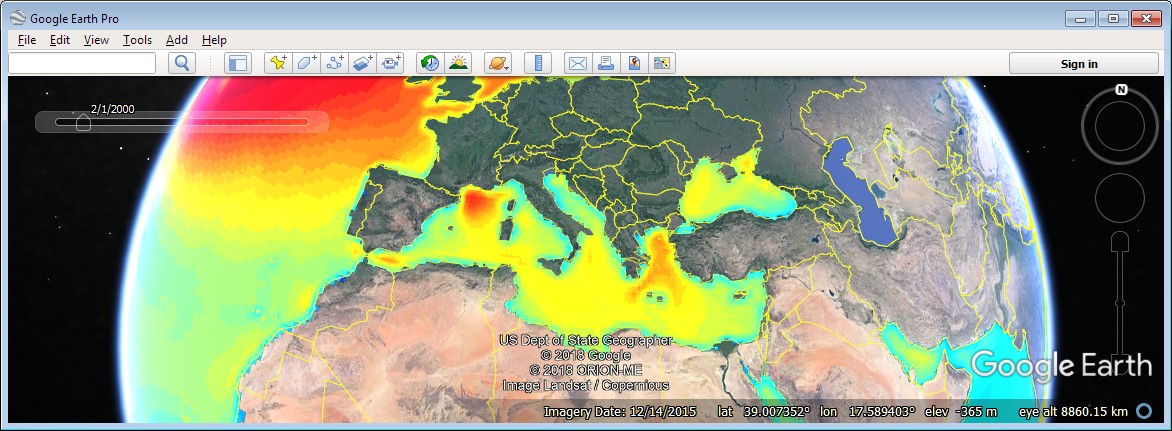Start recording a tour

pos(390,63)
